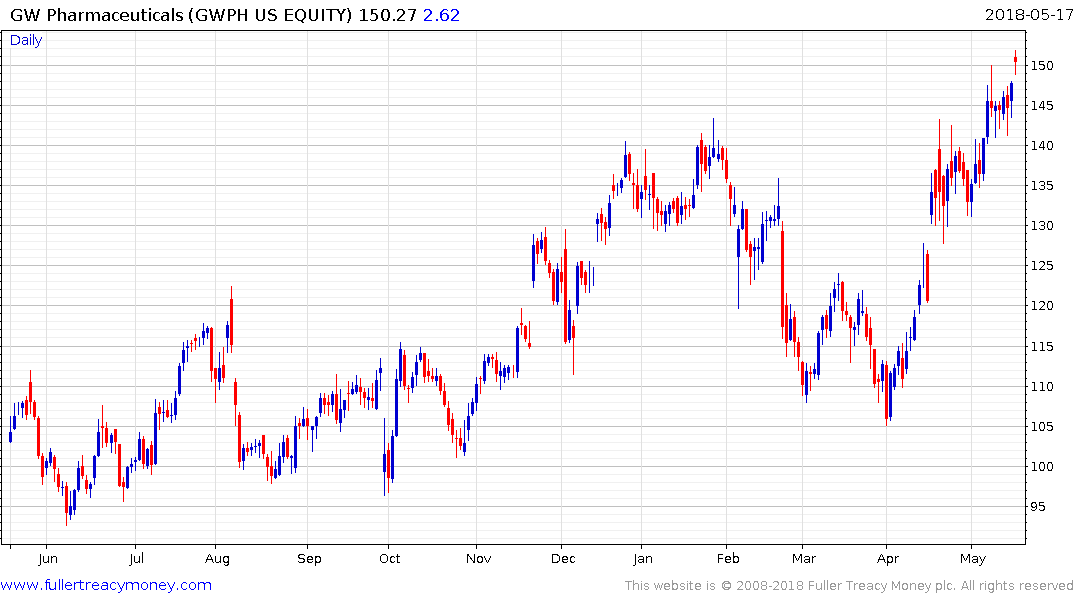
Task: Select the 'Daily' timeframe label
Action: (x=26, y=40)
